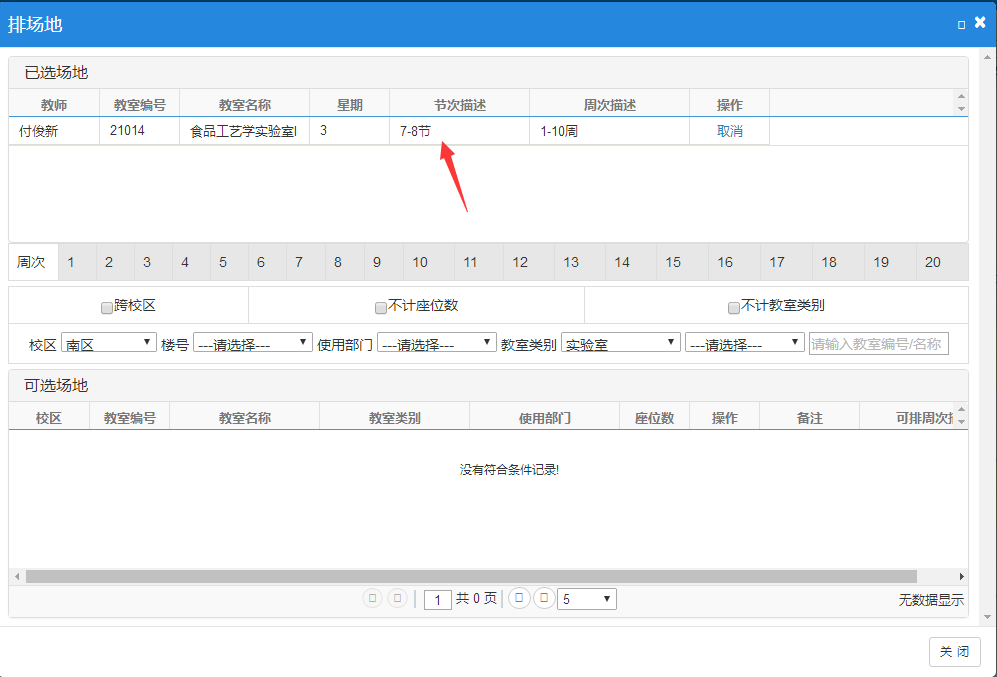997x677 pixels.
Task: Click the horizontal scrollbar's left arrow
Action: [16, 576]
